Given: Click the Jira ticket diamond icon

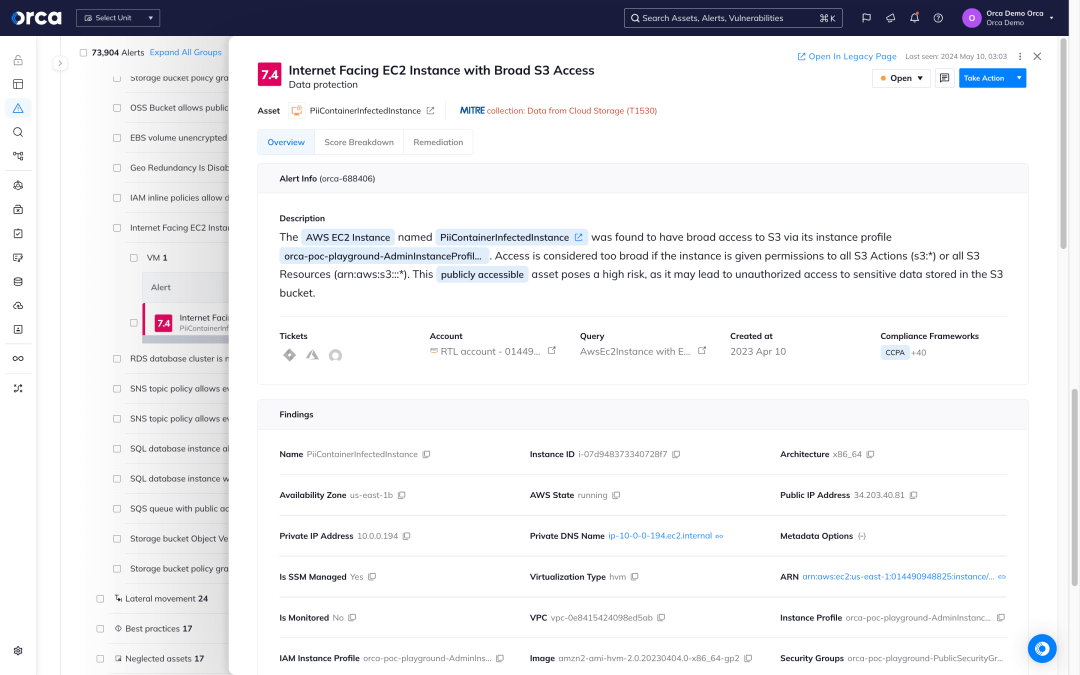Looking at the screenshot, I should pyautogui.click(x=289, y=355).
